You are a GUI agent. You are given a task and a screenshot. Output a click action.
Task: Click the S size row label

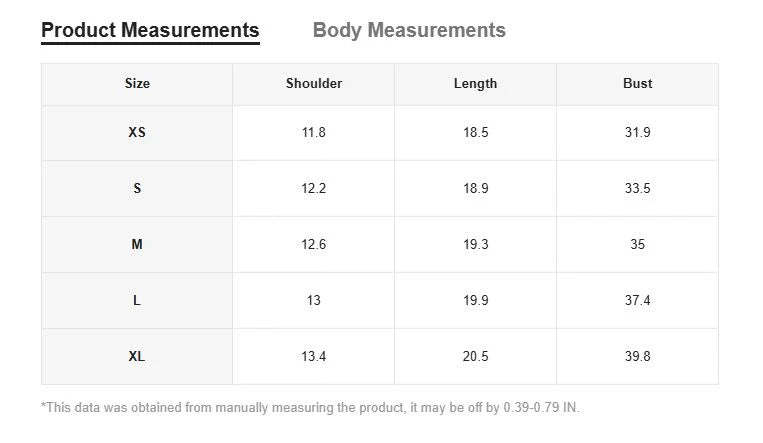point(137,188)
